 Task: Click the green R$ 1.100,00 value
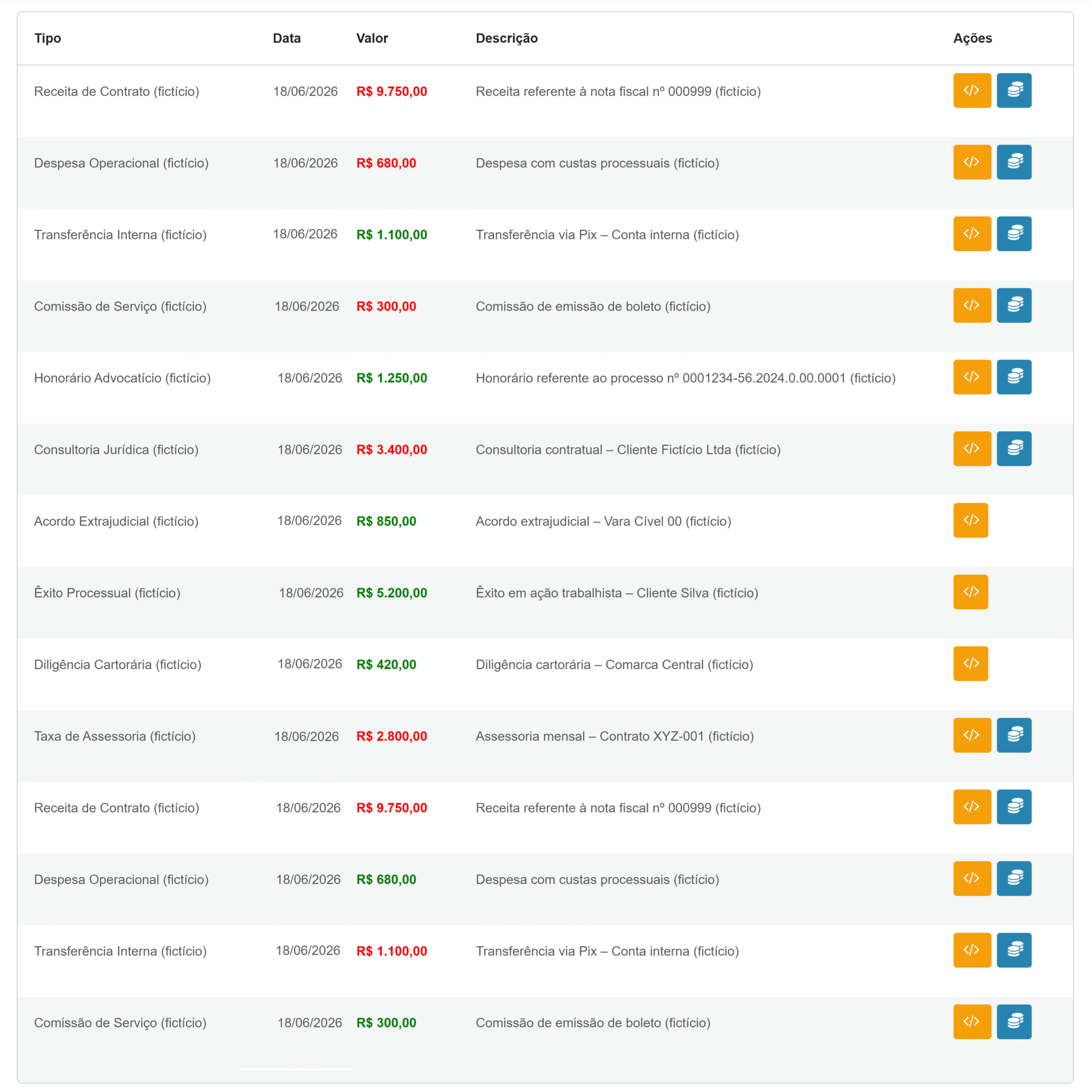[392, 235]
